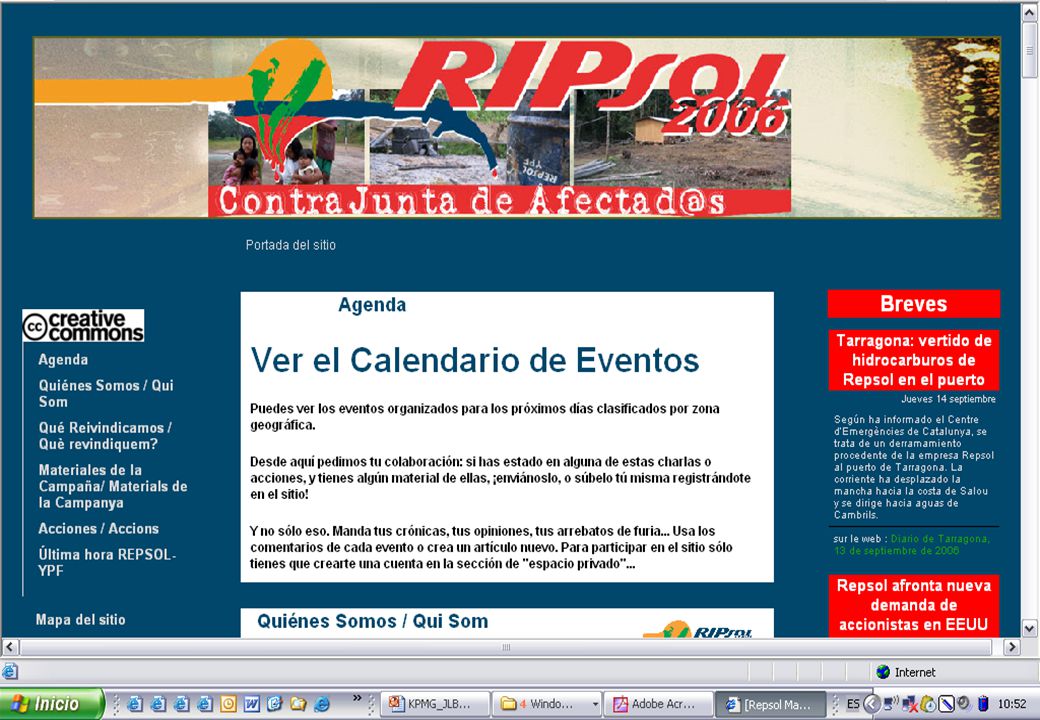The height and width of the screenshot is (720, 1040).
Task: Click paragraph starting Desde aquí pedimos tu colaboración
Action: tap(500, 478)
